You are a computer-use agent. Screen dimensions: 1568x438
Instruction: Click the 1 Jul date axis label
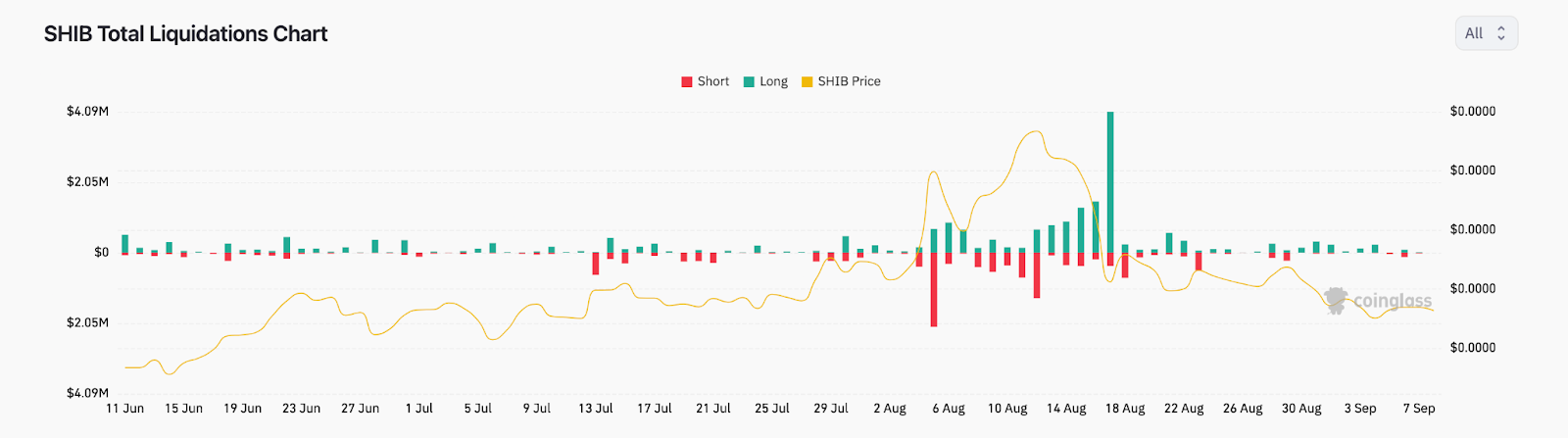click(419, 409)
